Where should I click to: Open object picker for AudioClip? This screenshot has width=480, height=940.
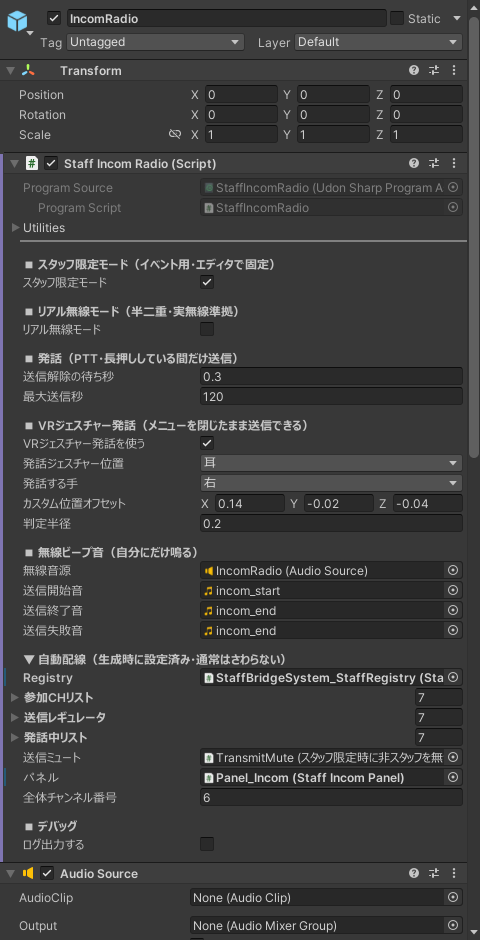(x=453, y=897)
